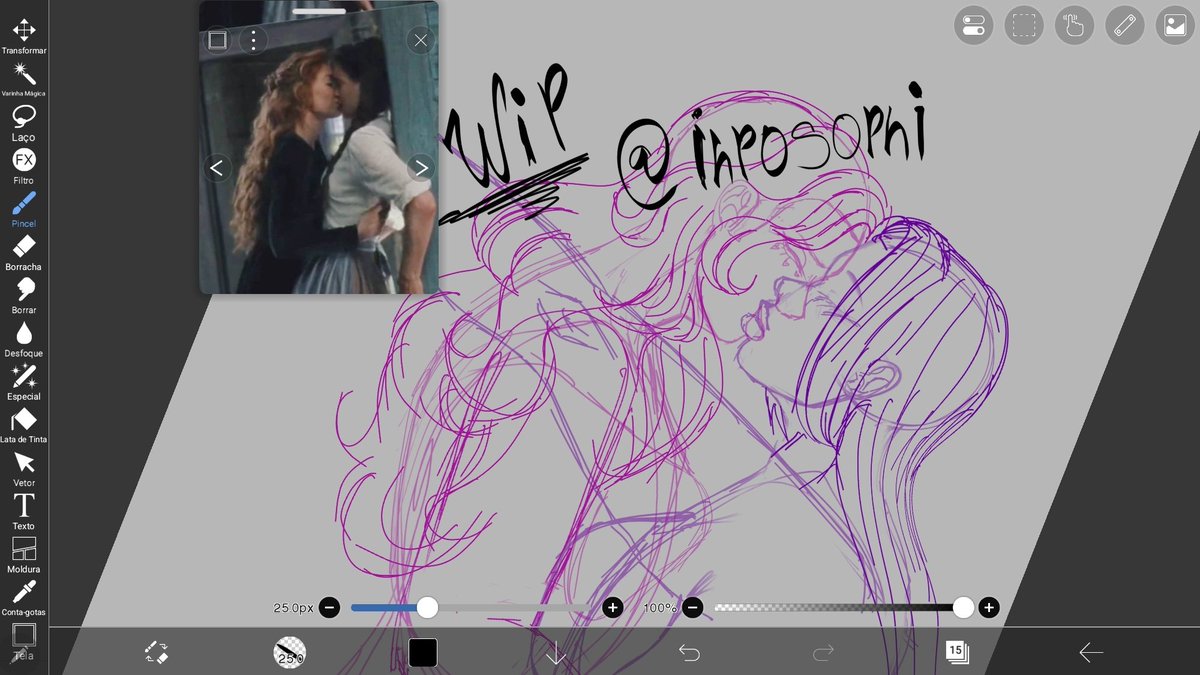Viewport: 1200px width, 675px height.
Task: Select the Tela canvas tool
Action: coord(24,641)
